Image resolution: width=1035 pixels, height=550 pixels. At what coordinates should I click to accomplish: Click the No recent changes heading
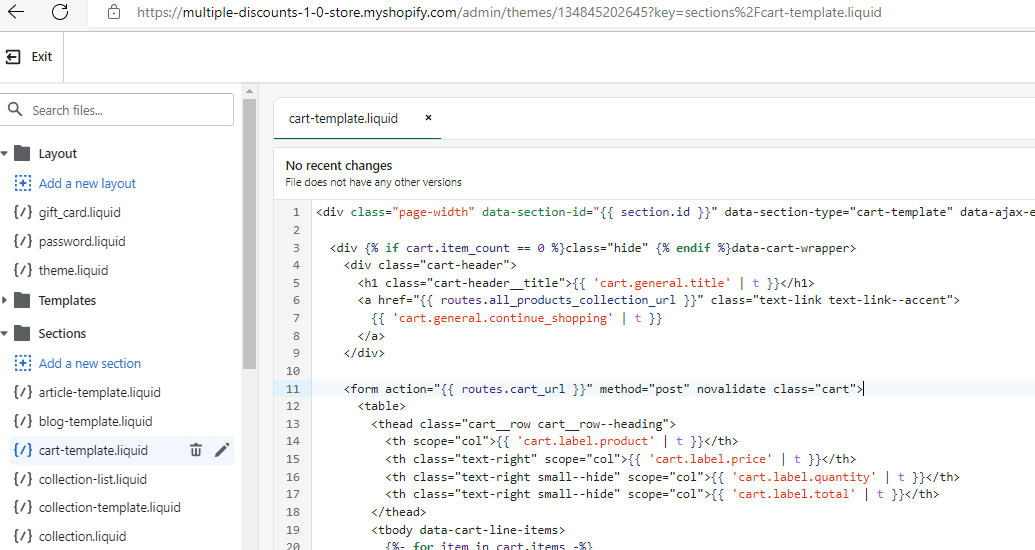[x=339, y=166]
